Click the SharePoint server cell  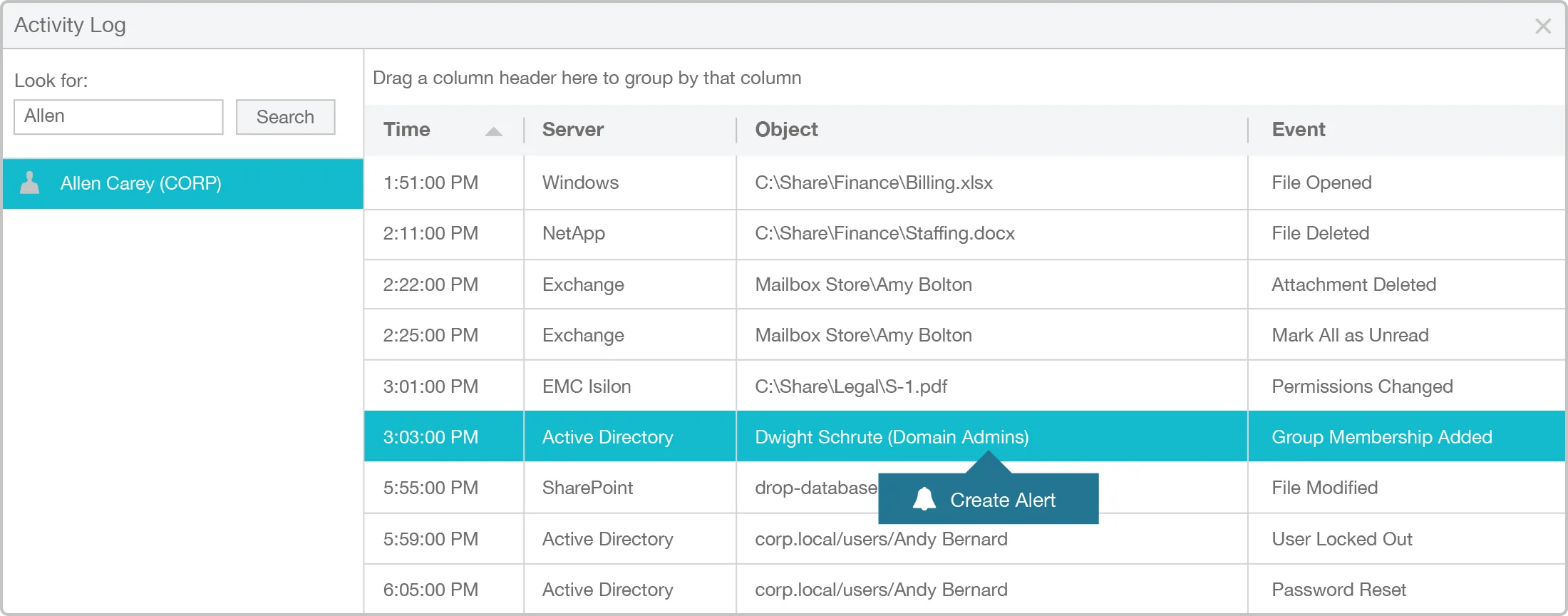[x=630, y=488]
